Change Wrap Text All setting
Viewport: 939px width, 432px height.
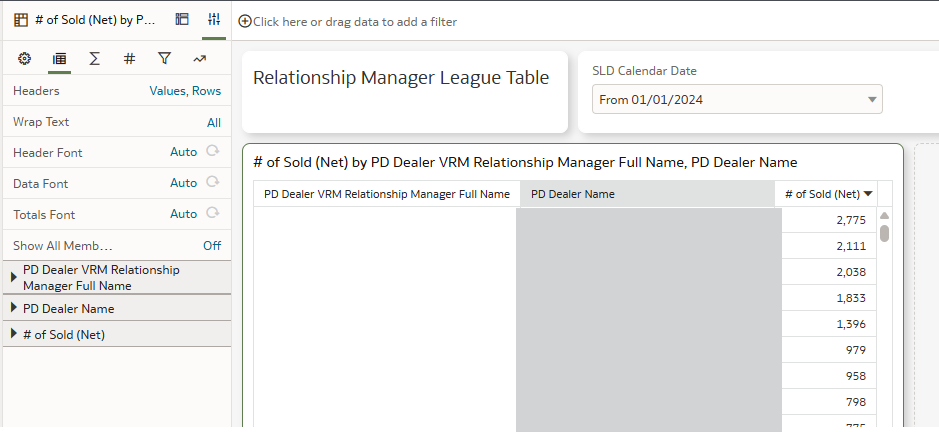pos(214,123)
